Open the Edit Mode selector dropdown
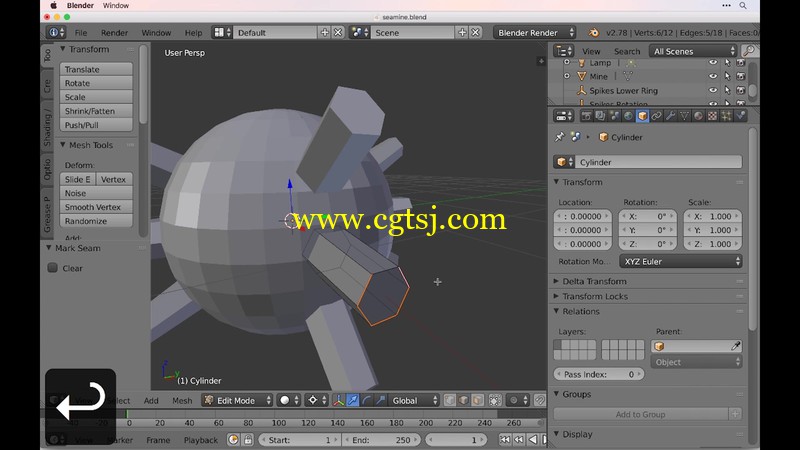 [237, 401]
